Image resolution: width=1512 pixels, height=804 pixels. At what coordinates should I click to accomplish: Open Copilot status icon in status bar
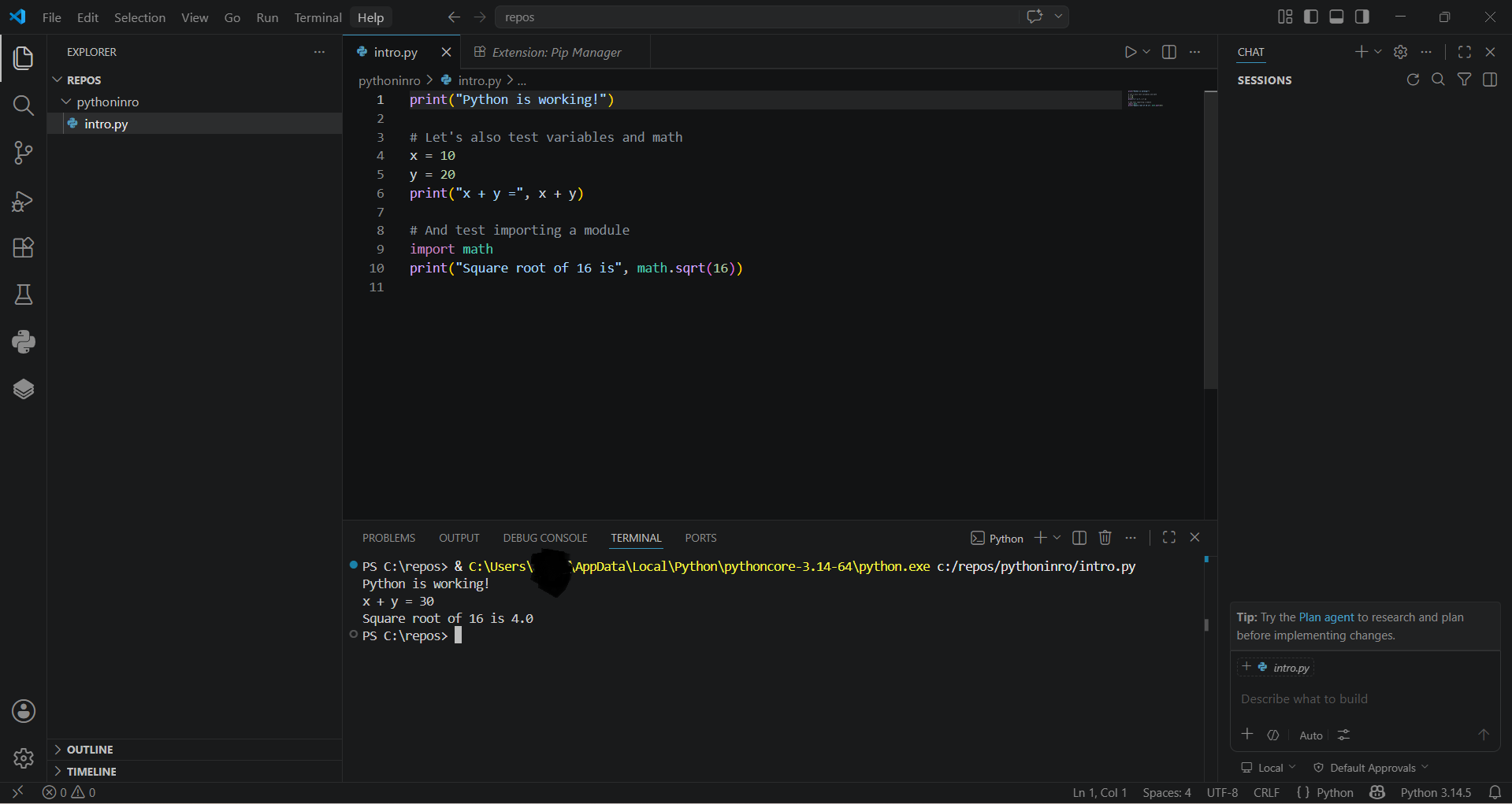pos(1377,793)
